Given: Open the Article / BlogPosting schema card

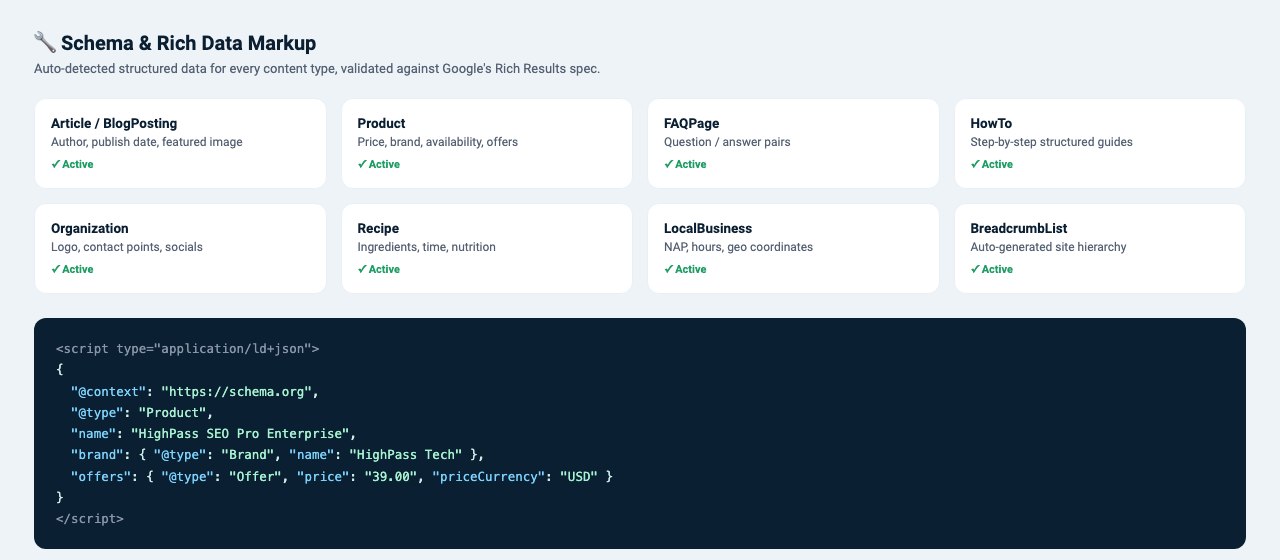Looking at the screenshot, I should coord(180,143).
